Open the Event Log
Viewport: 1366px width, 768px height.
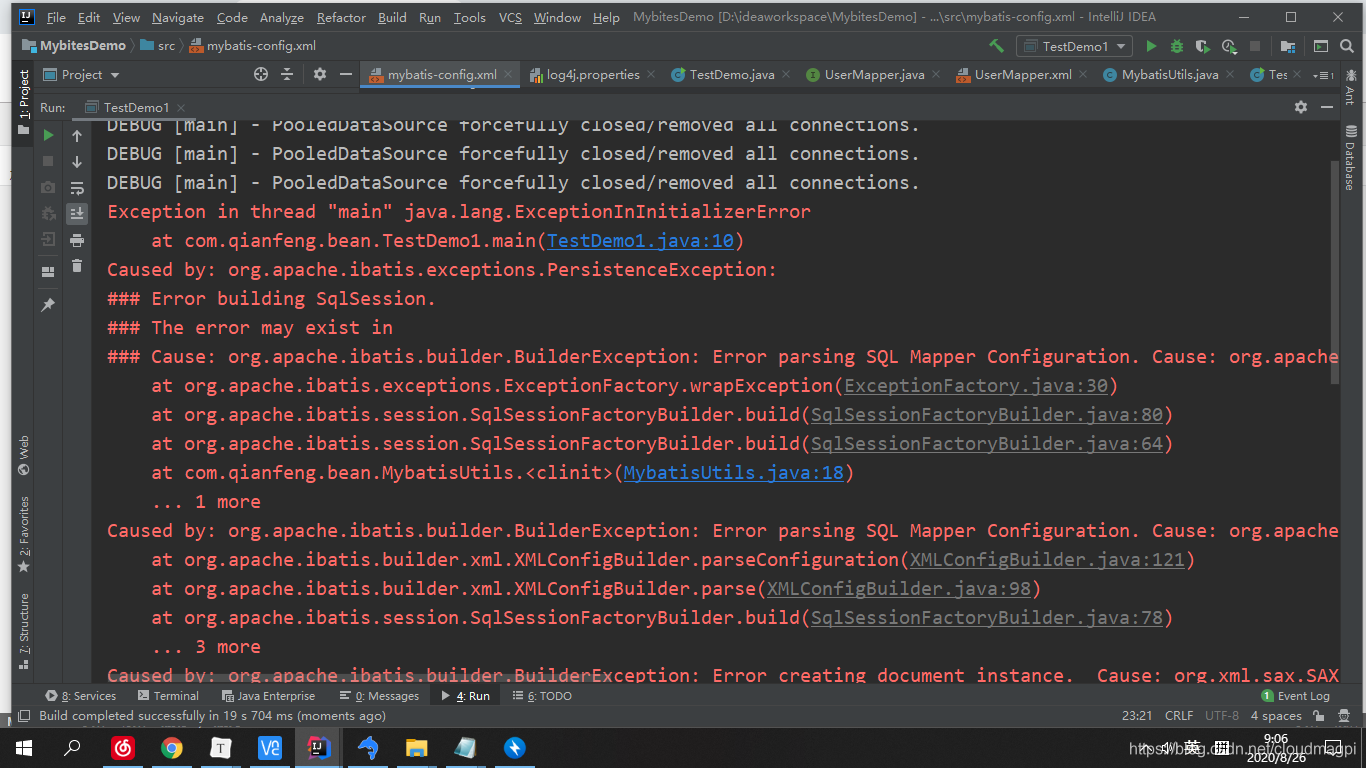click(1295, 695)
